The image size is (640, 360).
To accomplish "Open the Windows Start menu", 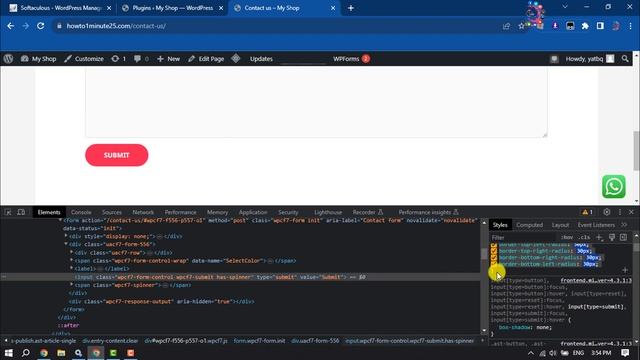I will coord(8,353).
